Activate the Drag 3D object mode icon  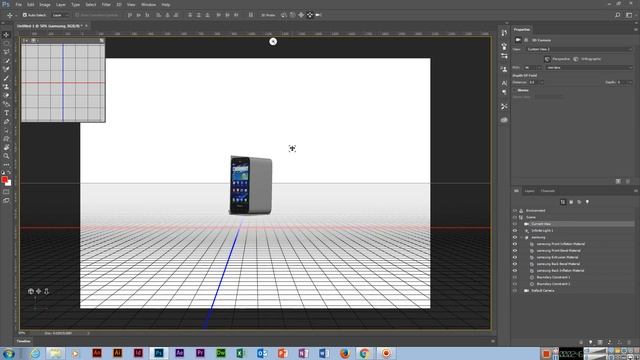(x=301, y=15)
